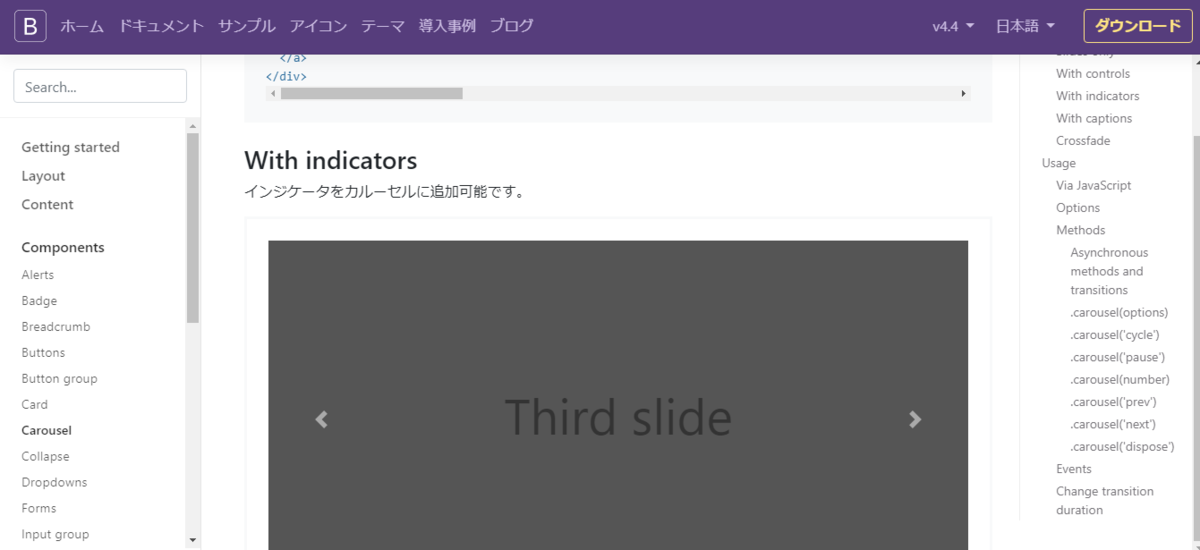This screenshot has width=1200, height=550.
Task: Select Input group in sidebar
Action: (55, 535)
